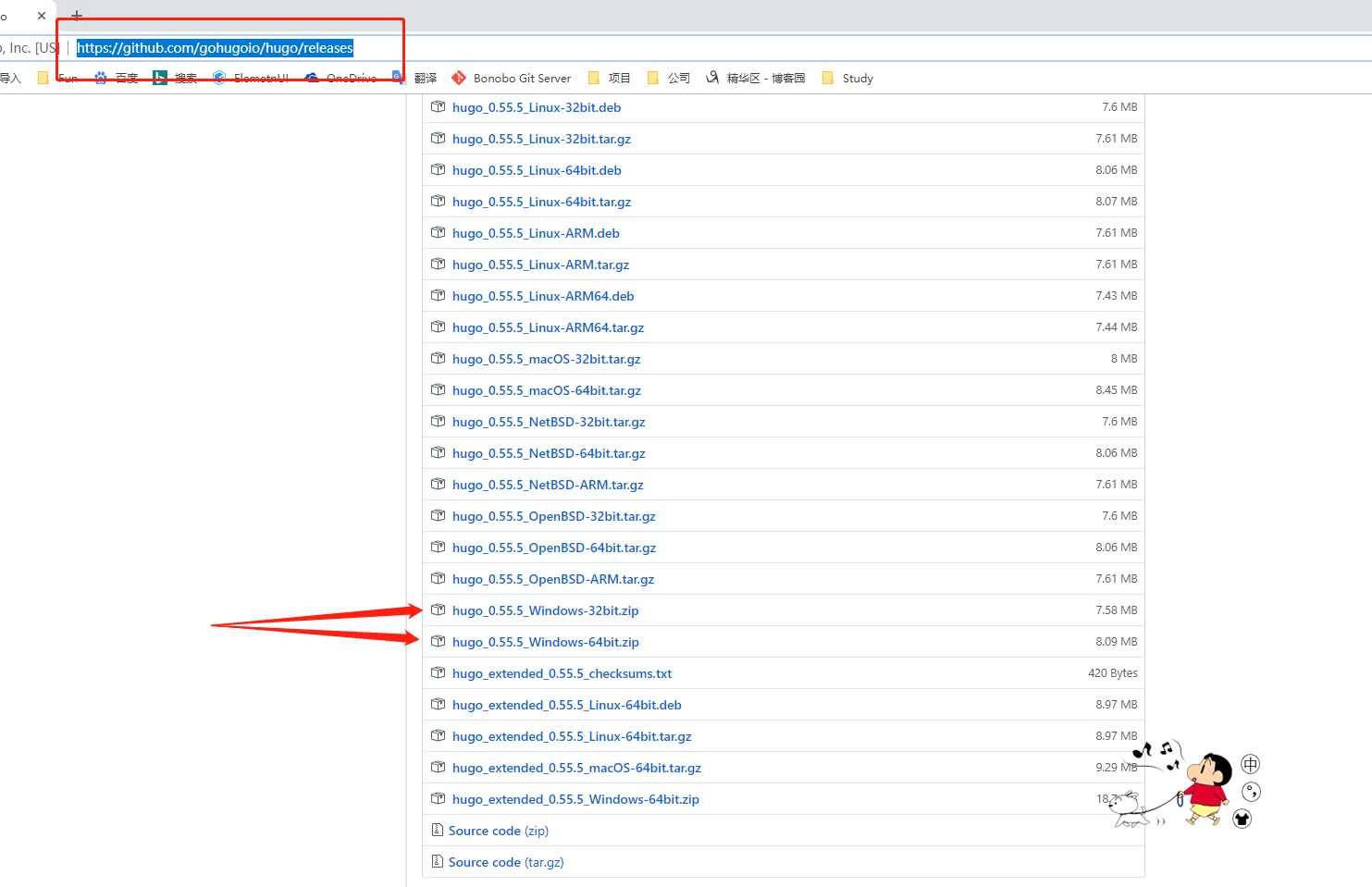Download hugo_0.55.5_macOS-64bit.tar.gz
The height and width of the screenshot is (887, 1372).
546,390
